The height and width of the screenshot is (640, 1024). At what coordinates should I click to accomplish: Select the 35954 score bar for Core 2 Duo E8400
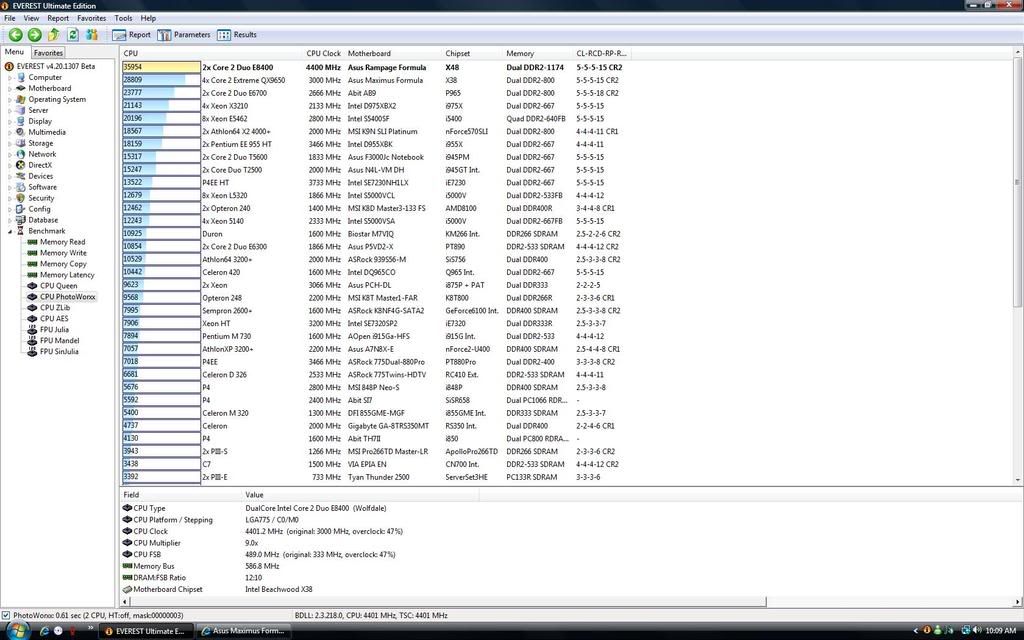click(x=161, y=67)
